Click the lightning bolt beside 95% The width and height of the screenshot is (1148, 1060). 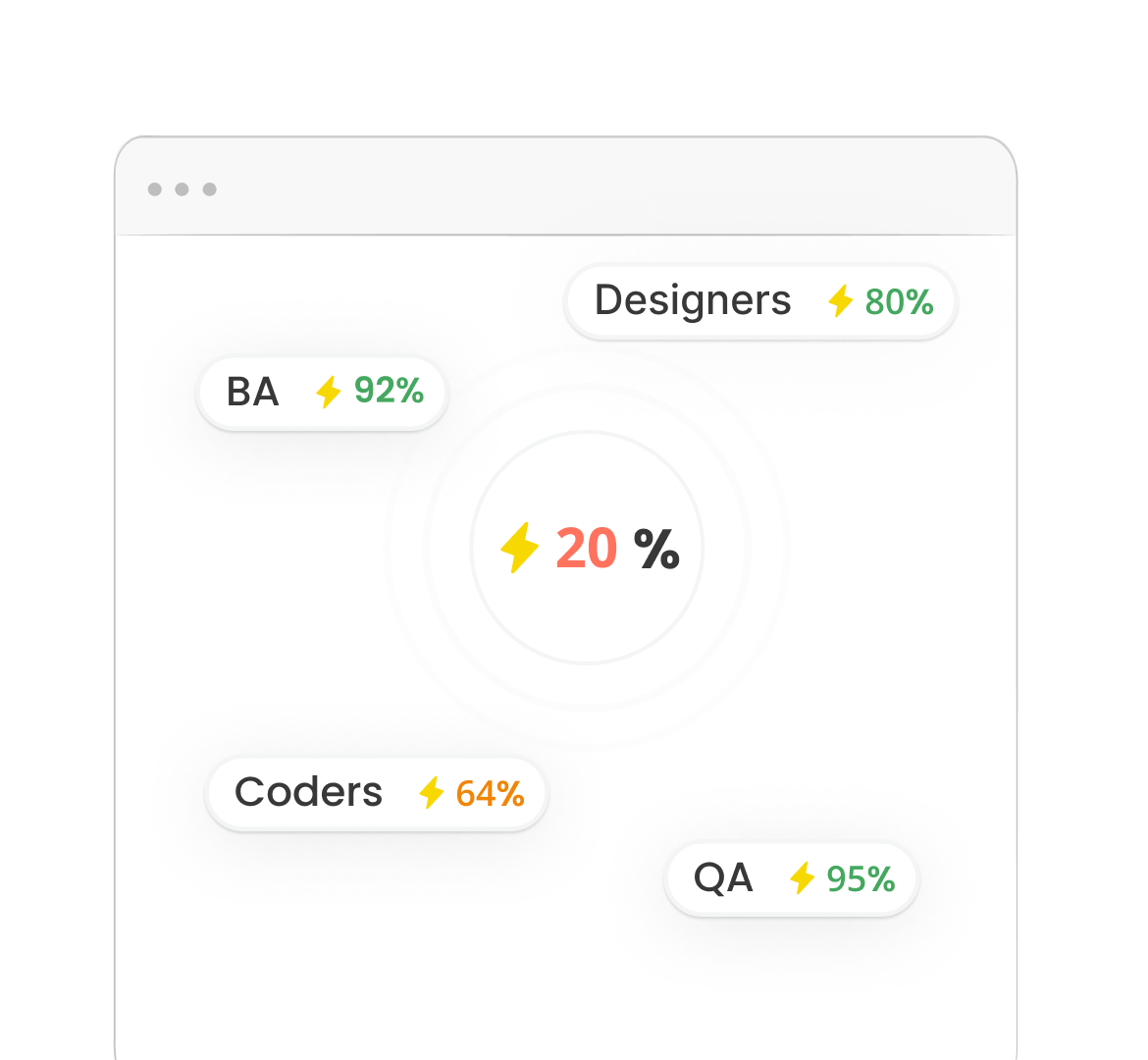tap(803, 877)
